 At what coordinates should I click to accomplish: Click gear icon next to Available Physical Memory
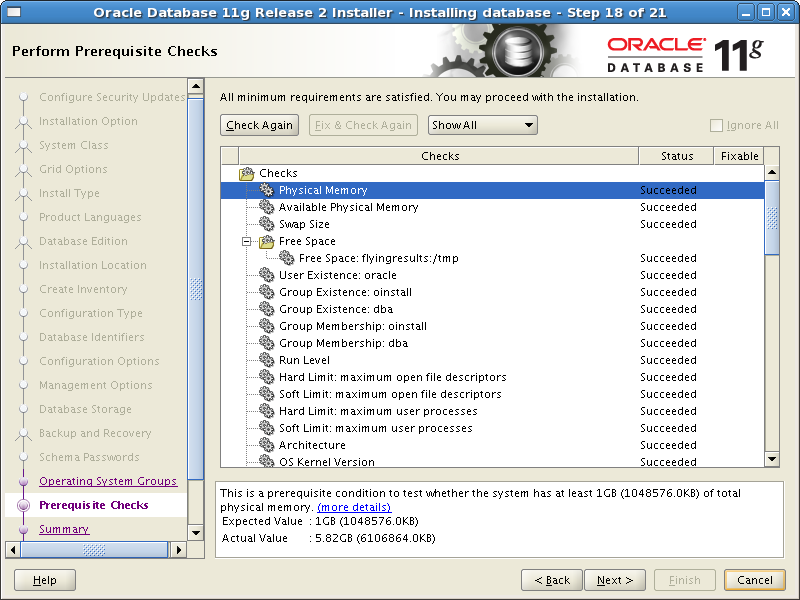[x=266, y=207]
